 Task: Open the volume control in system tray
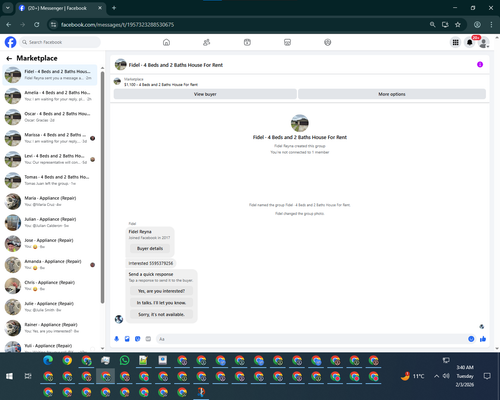point(446,376)
